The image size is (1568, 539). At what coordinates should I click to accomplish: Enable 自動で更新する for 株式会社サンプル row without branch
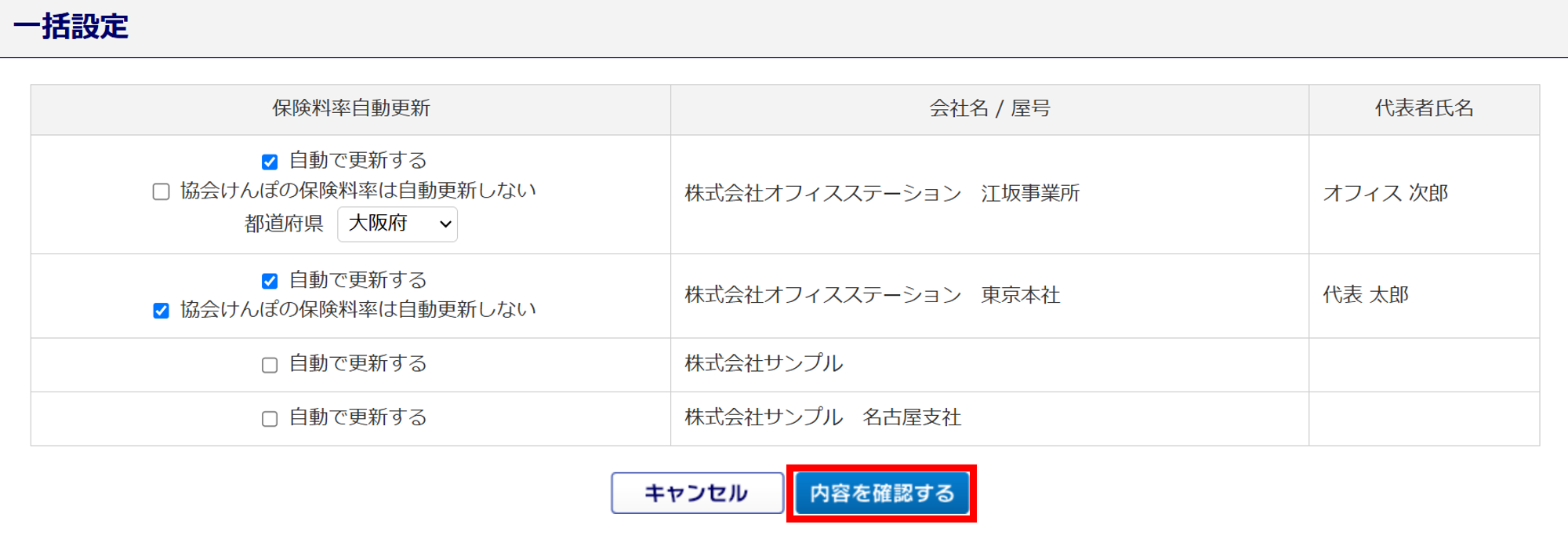270,365
